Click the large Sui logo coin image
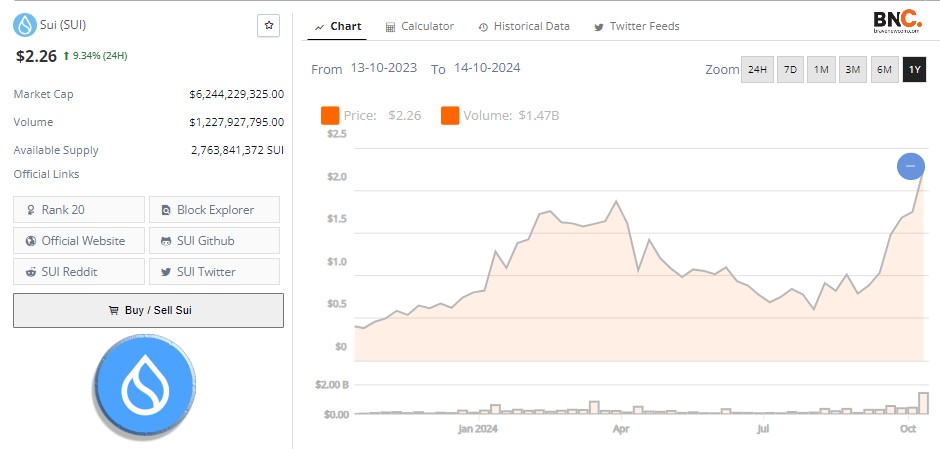Screen dimensions: 940x449 pyautogui.click(x=144, y=387)
